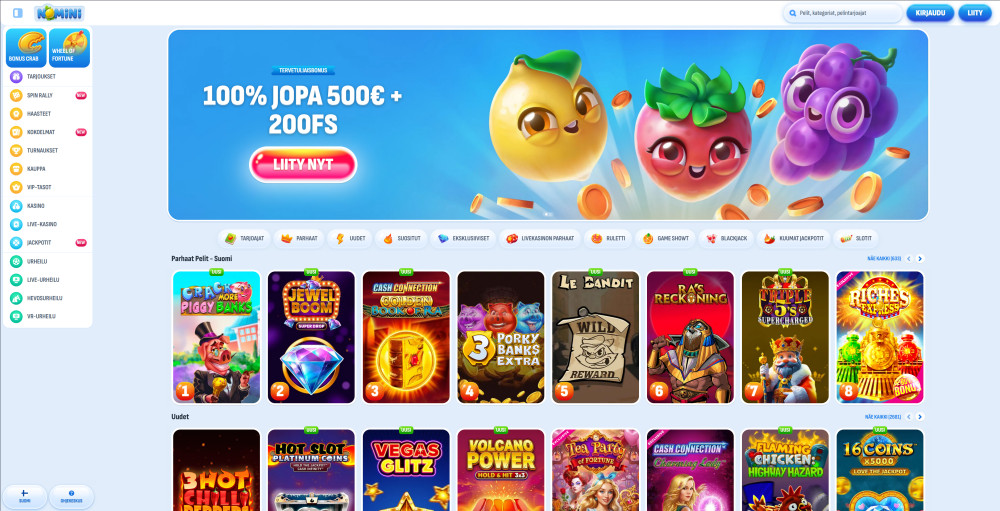Collapse the sidebar with the panel toggle icon
Image resolution: width=1000 pixels, height=511 pixels.
pyautogui.click(x=18, y=13)
